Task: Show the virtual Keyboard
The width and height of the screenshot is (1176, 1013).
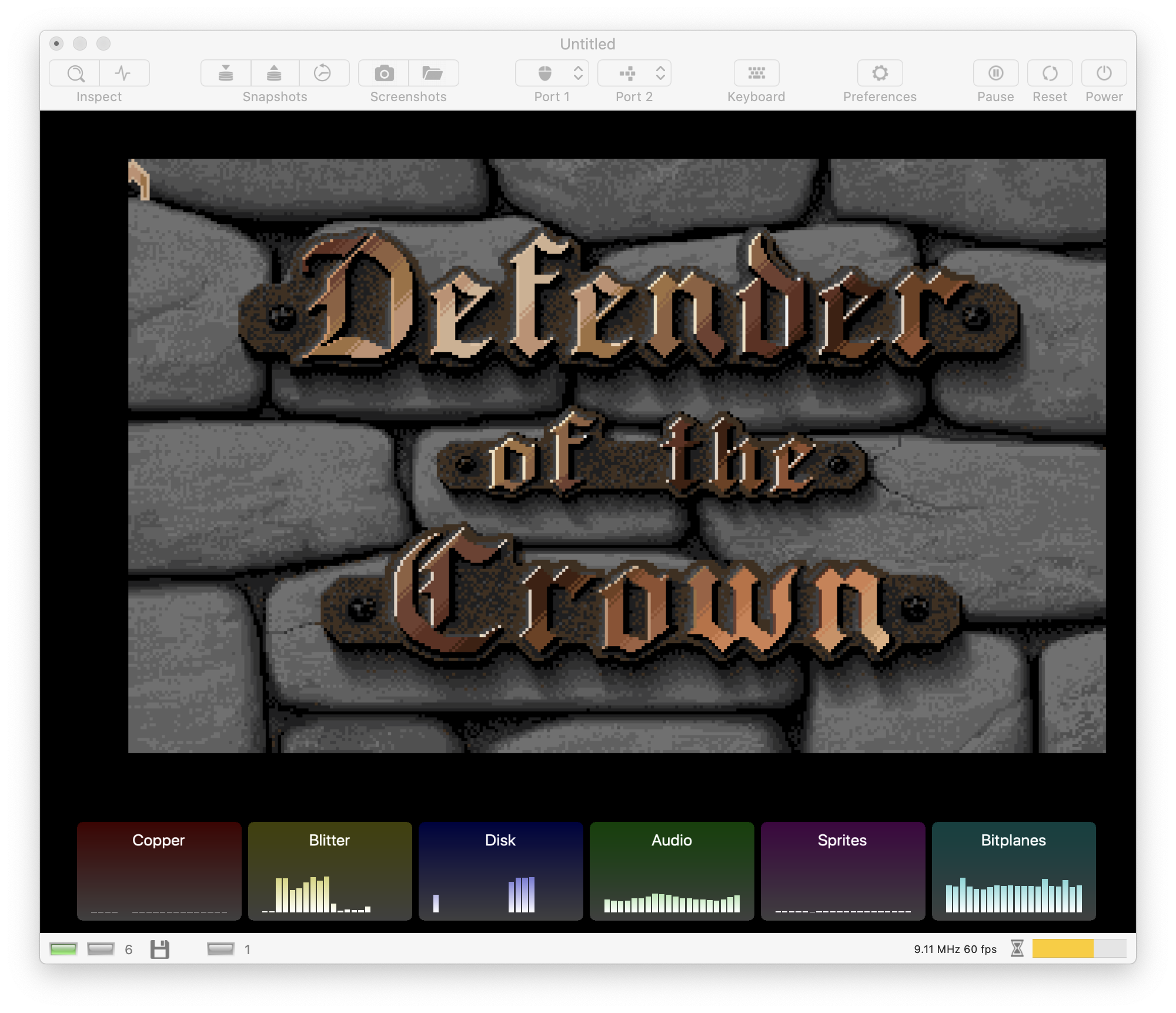Action: coord(757,73)
